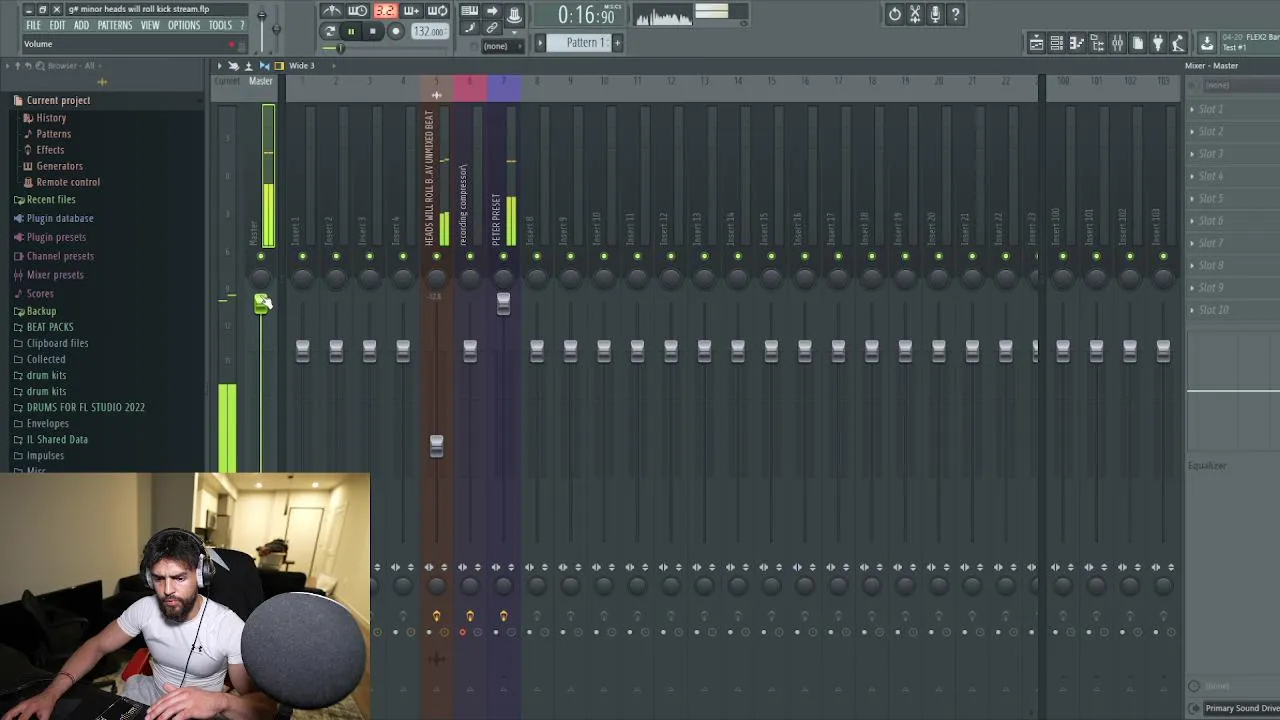The height and width of the screenshot is (720, 1280).
Task: Mute Insert 8 mixer track LED
Action: tap(537, 257)
